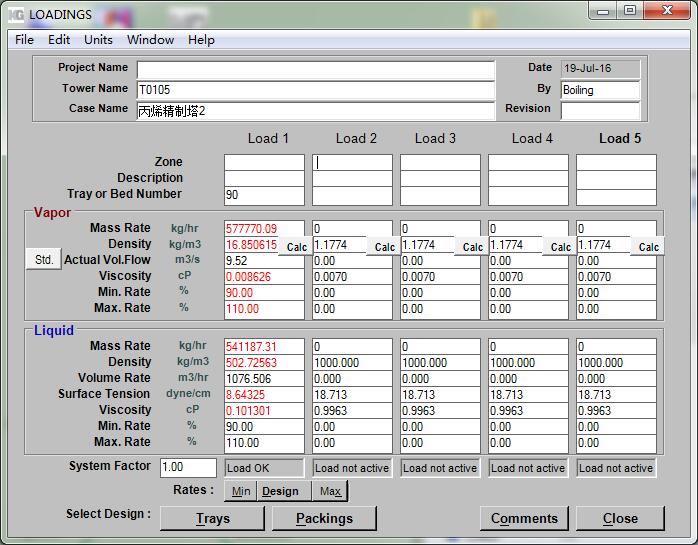The image size is (698, 545).
Task: Click vapor Min. Rate 90.00 in Load 1
Action: [x=264, y=293]
